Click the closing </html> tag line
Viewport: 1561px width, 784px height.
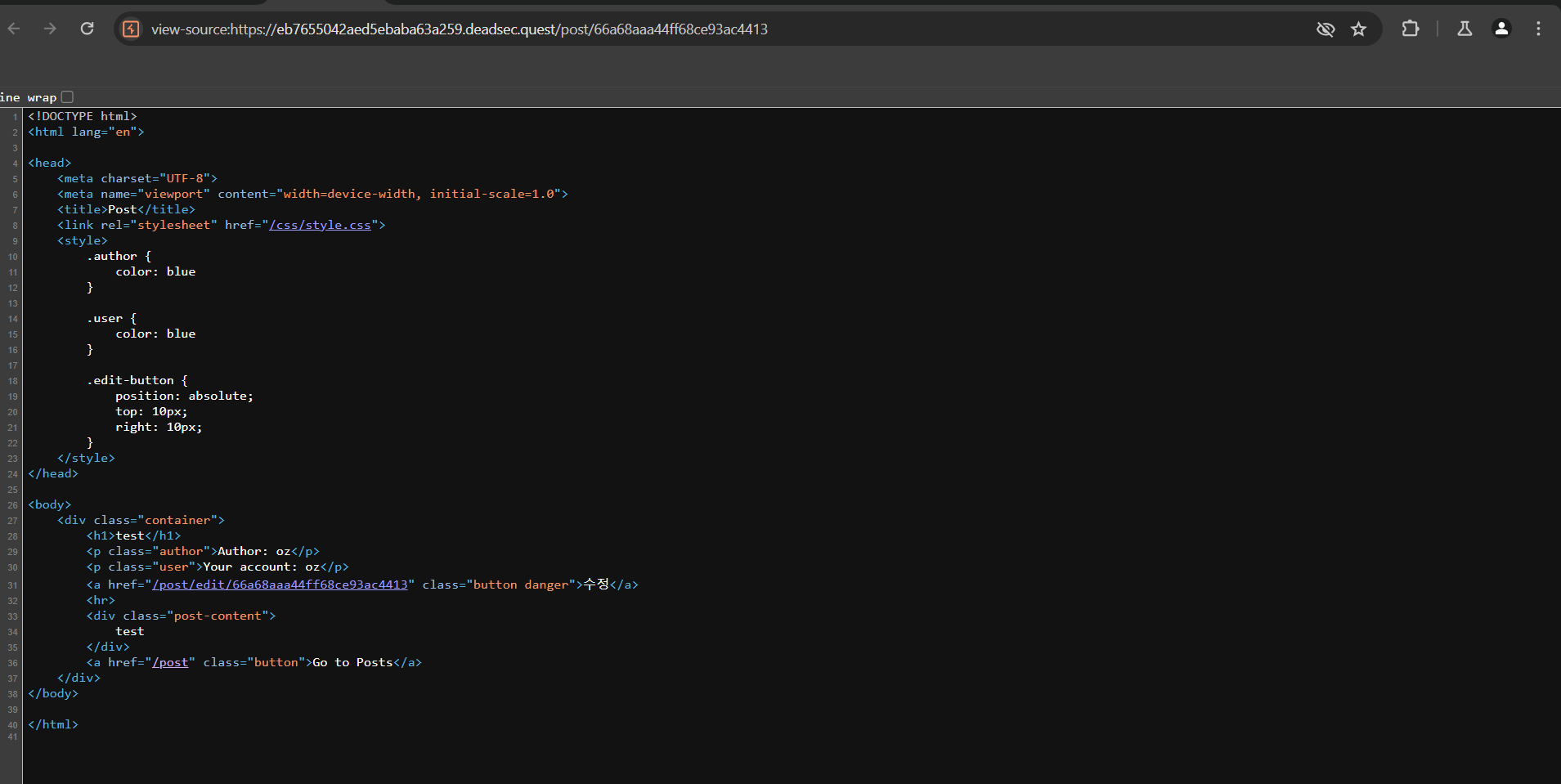pyautogui.click(x=53, y=724)
